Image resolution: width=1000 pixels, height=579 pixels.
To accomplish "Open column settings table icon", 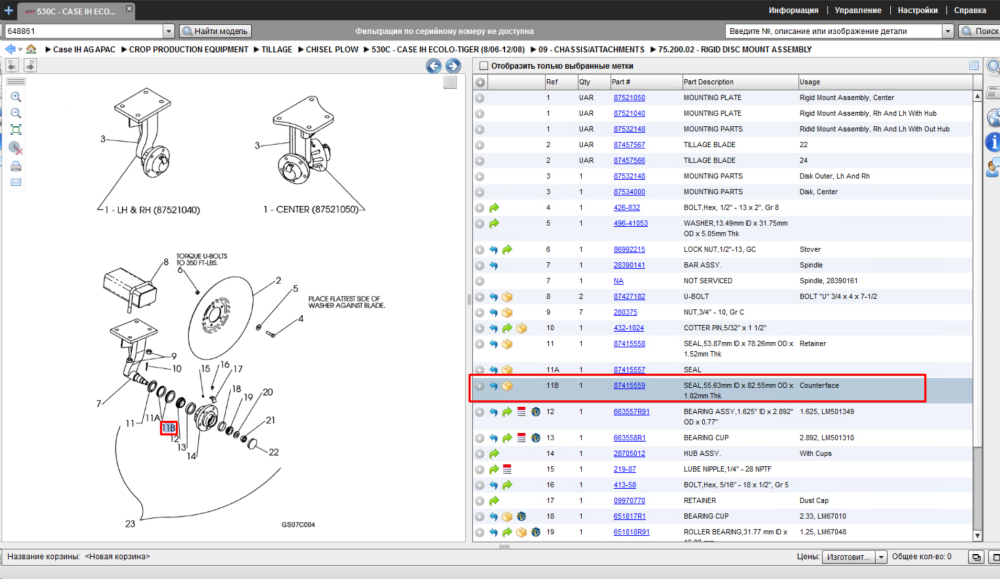I will 974,66.
